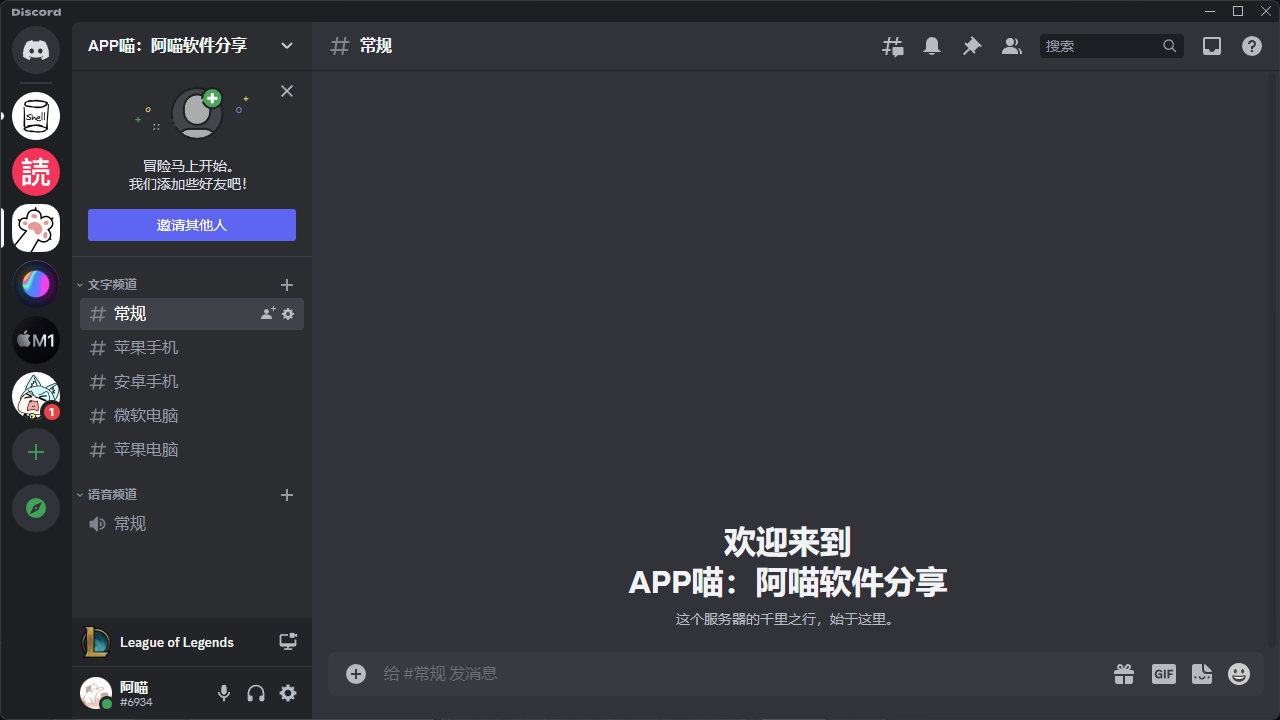Screen dimensions: 1280x720
Task: Open user settings gear
Action: click(x=288, y=693)
